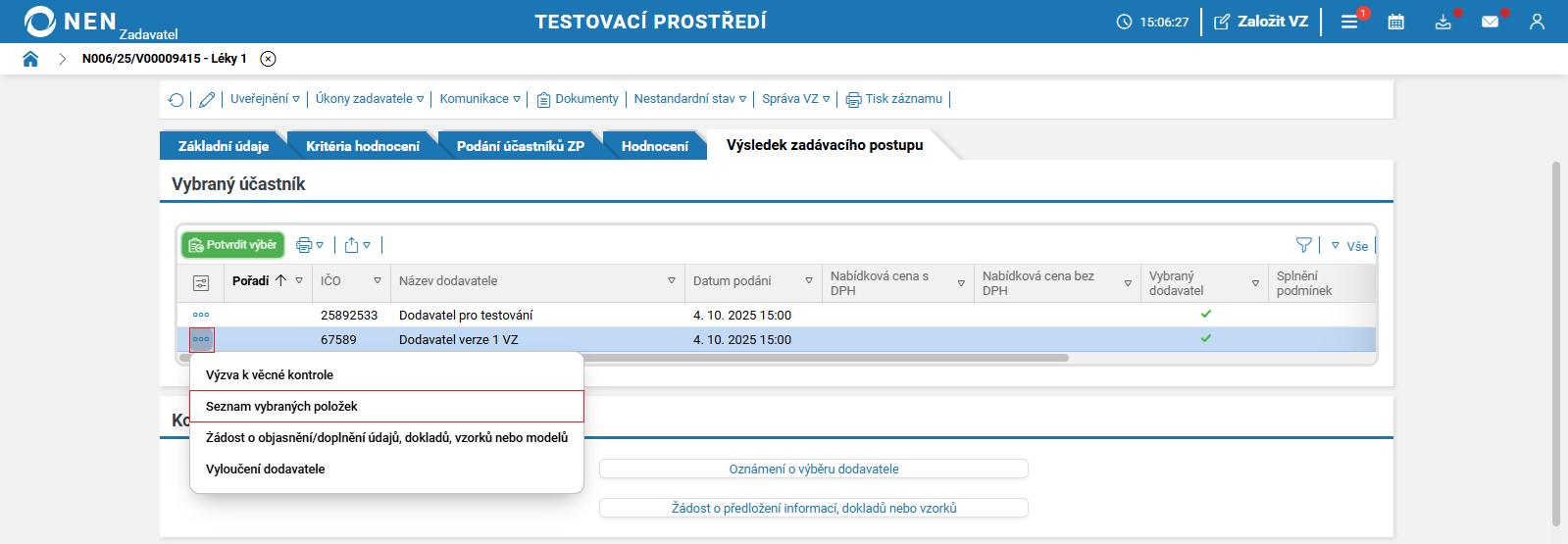Click the clock showing 15:06:27

(x=1152, y=22)
